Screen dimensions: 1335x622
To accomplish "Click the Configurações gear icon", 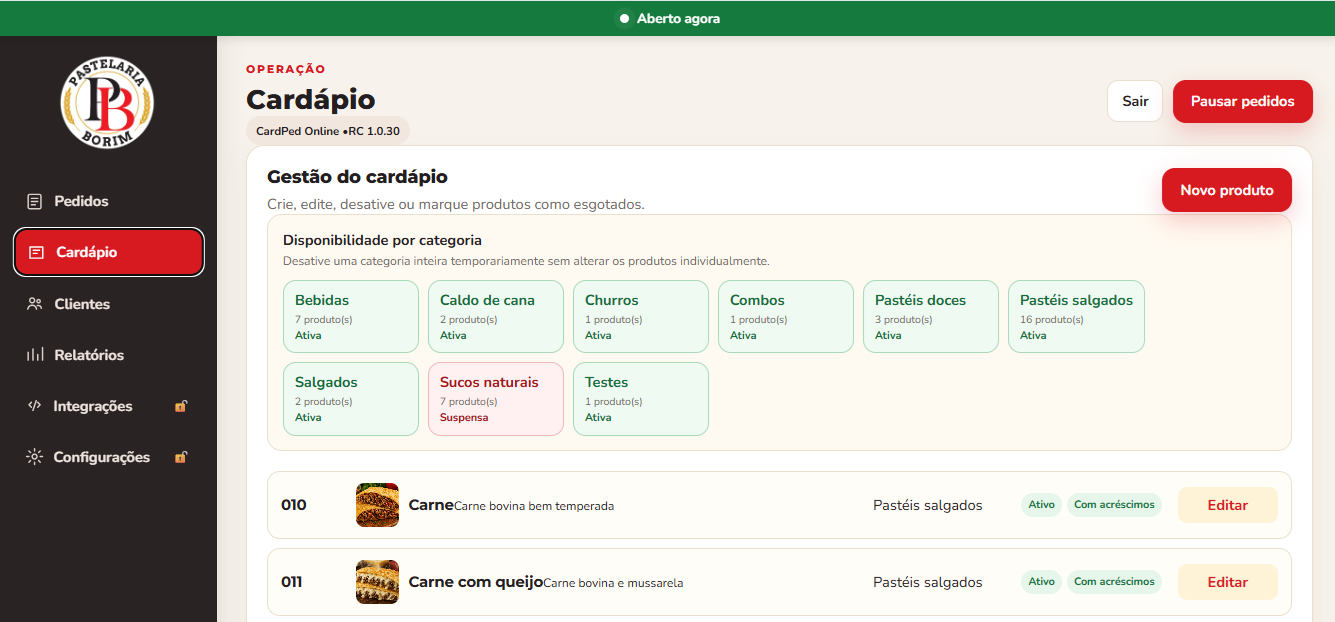I will 35,457.
